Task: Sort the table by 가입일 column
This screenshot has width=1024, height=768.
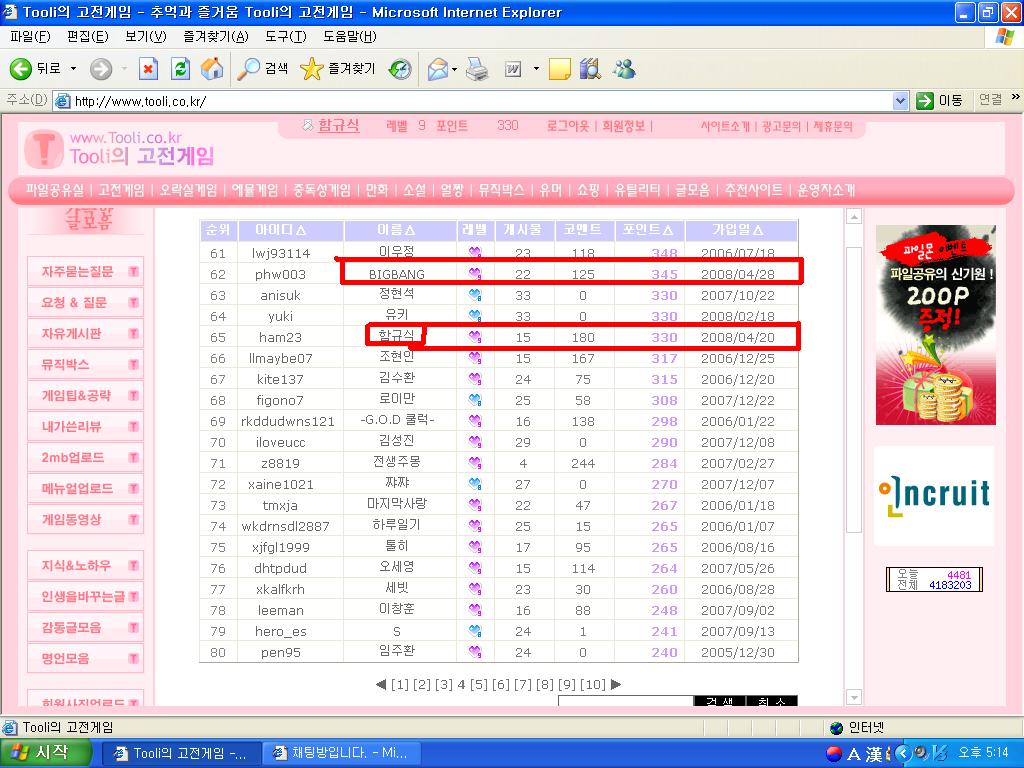Action: (738, 230)
